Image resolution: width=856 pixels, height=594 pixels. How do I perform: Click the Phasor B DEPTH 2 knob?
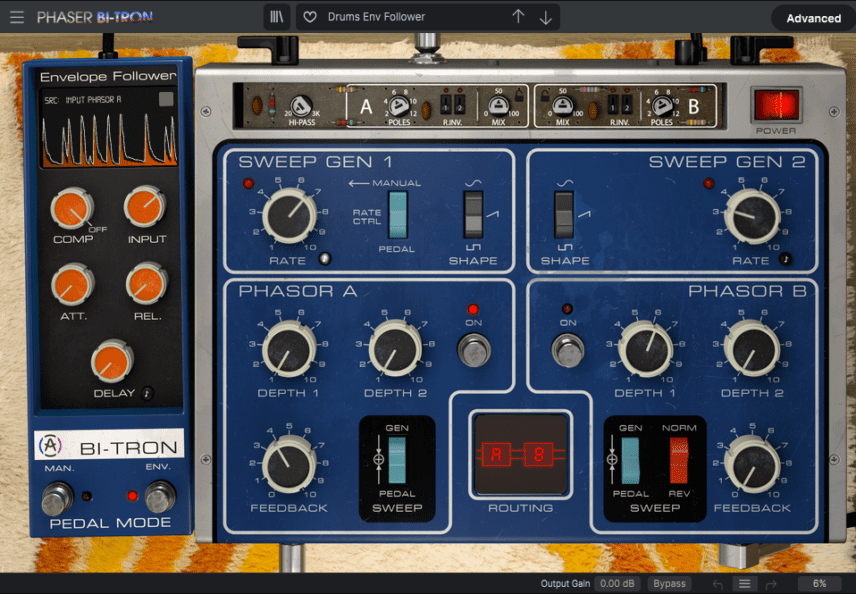(x=752, y=349)
